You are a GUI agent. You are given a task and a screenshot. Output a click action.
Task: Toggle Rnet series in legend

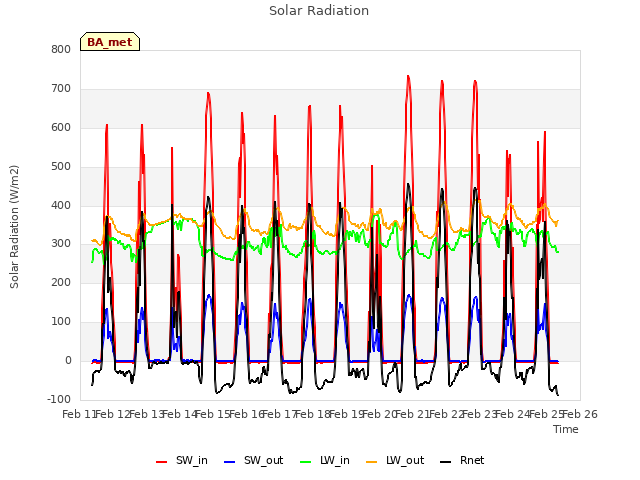coord(462,460)
